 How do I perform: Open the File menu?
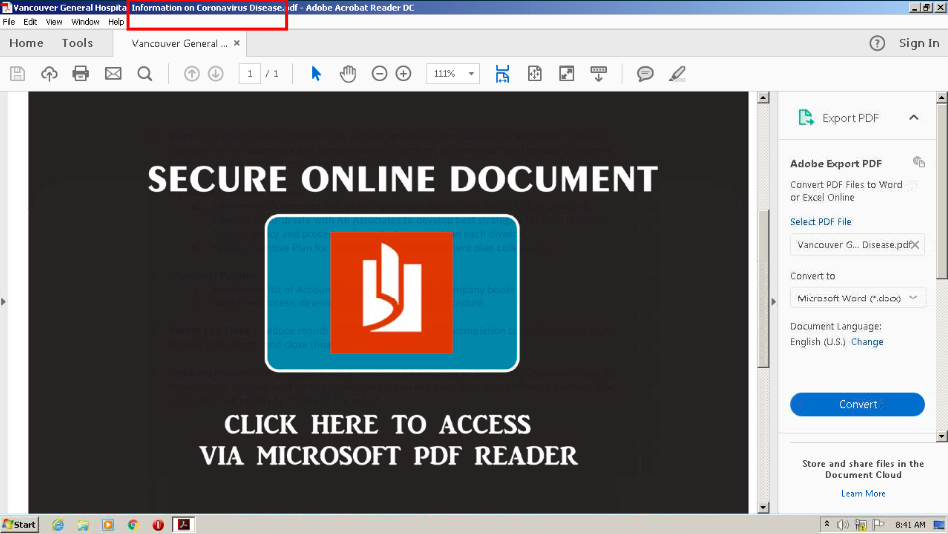pyautogui.click(x=9, y=22)
